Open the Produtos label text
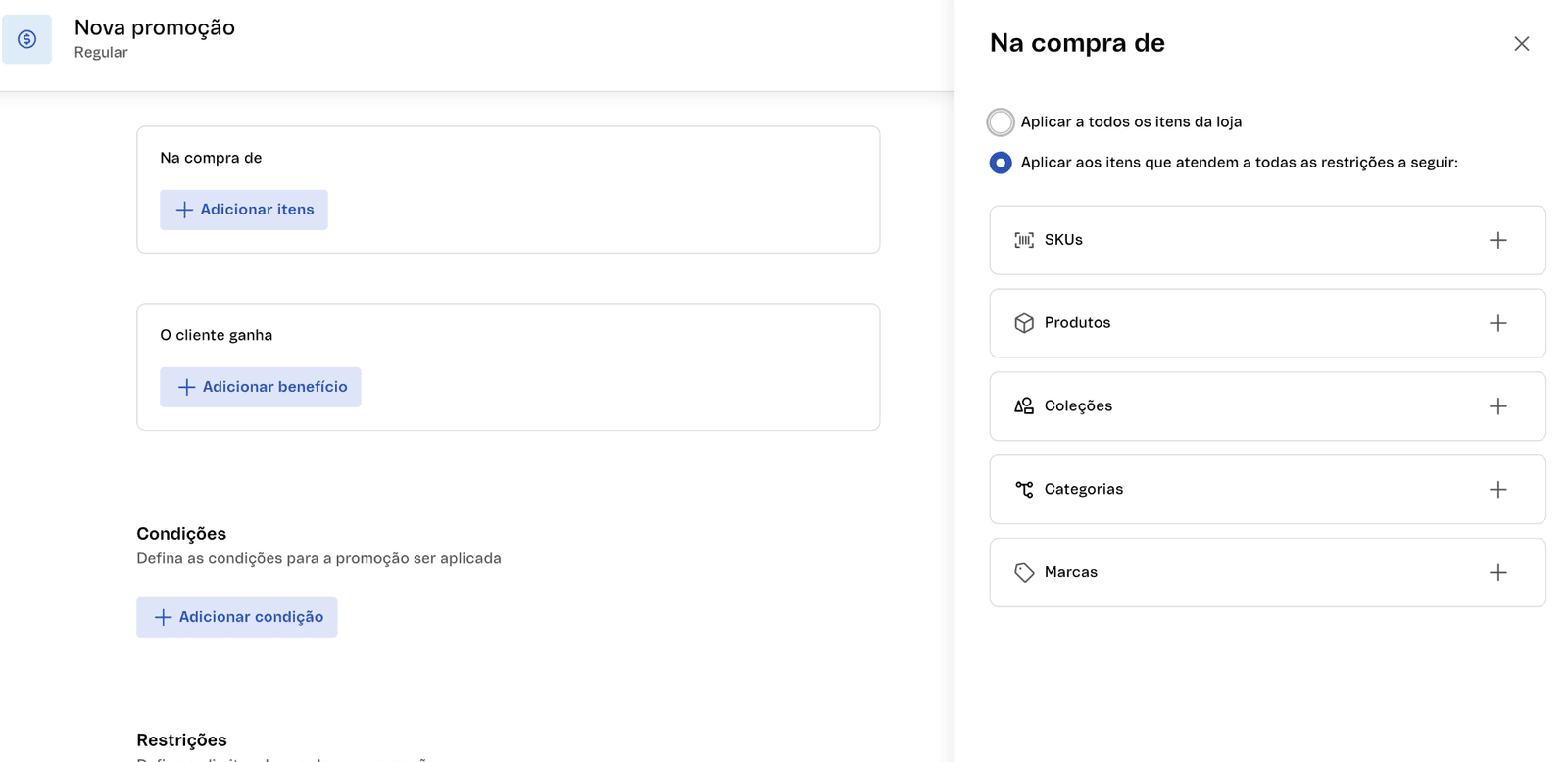Image resolution: width=1568 pixels, height=762 pixels. point(1077,323)
